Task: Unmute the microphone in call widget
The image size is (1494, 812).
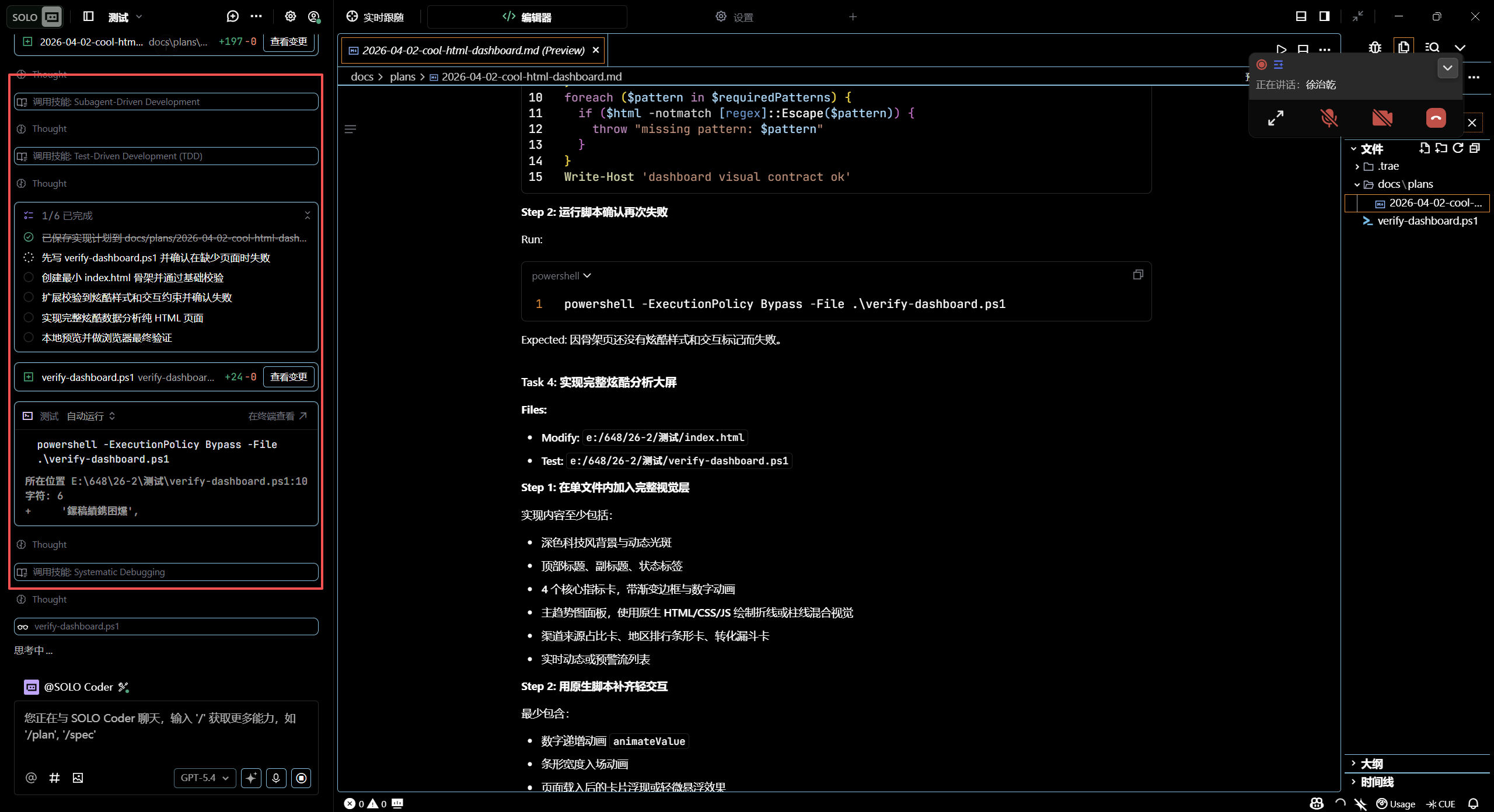Action: point(1329,118)
